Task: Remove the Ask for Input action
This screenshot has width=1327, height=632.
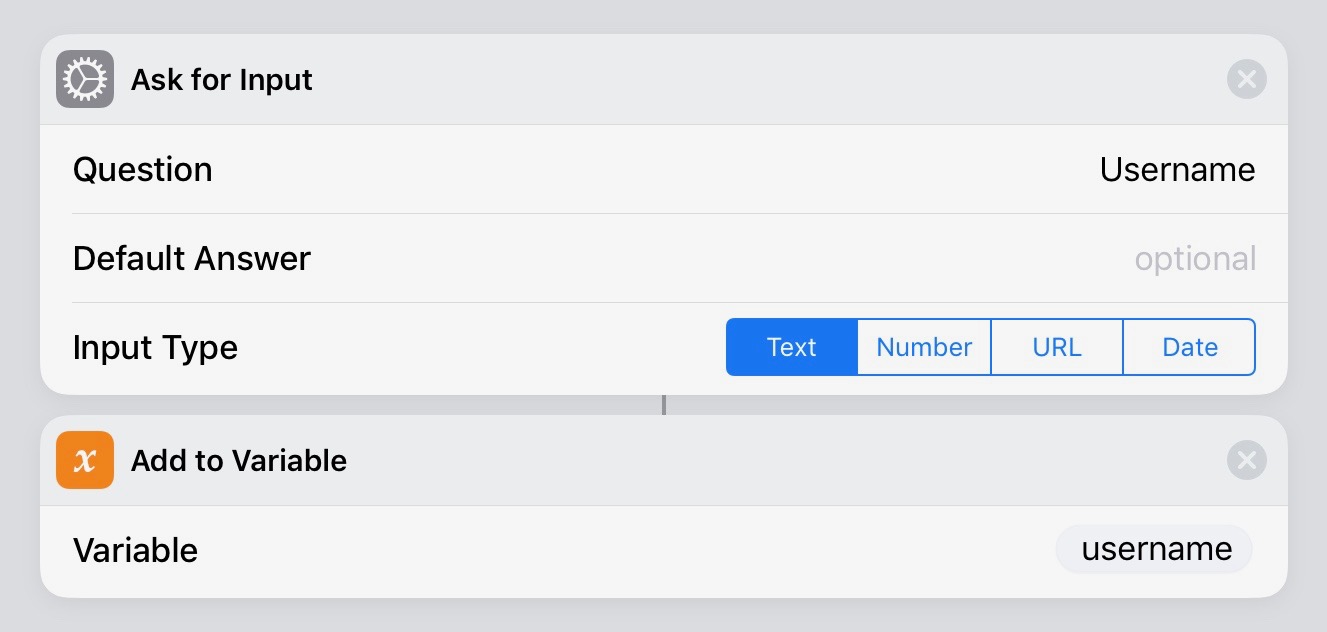Action: coord(1246,79)
